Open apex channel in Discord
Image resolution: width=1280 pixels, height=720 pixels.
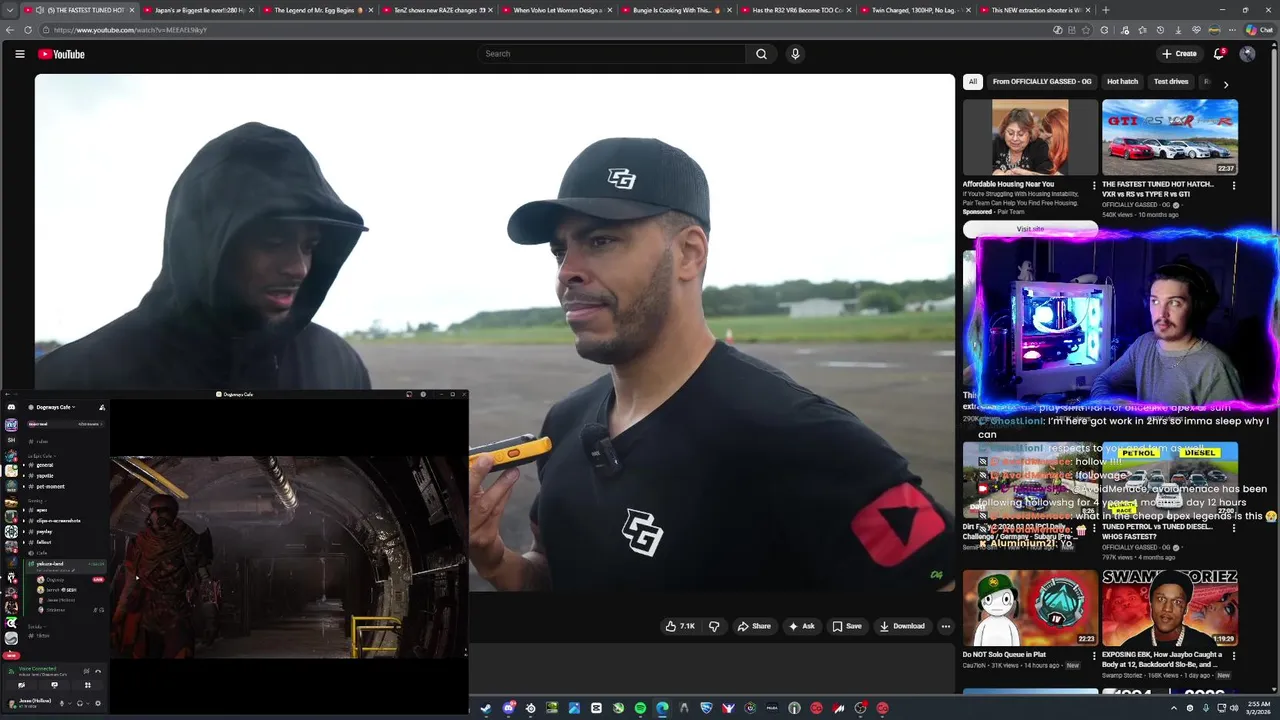pyautogui.click(x=42, y=510)
